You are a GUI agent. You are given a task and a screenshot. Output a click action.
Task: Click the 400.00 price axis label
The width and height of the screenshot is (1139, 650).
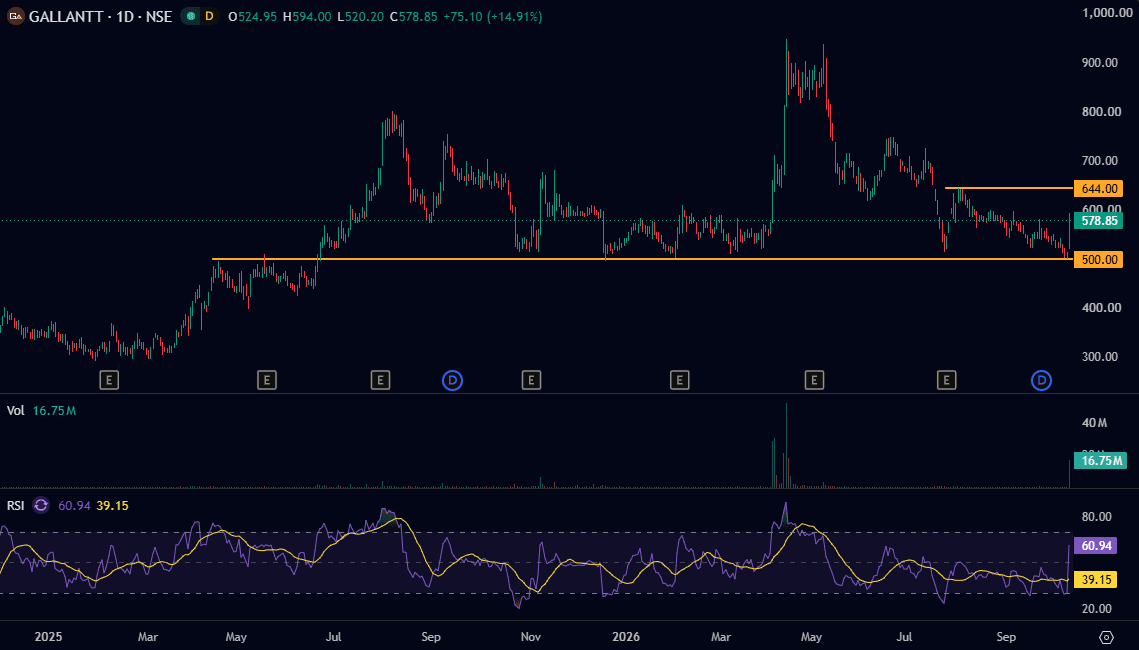pyautogui.click(x=1101, y=307)
